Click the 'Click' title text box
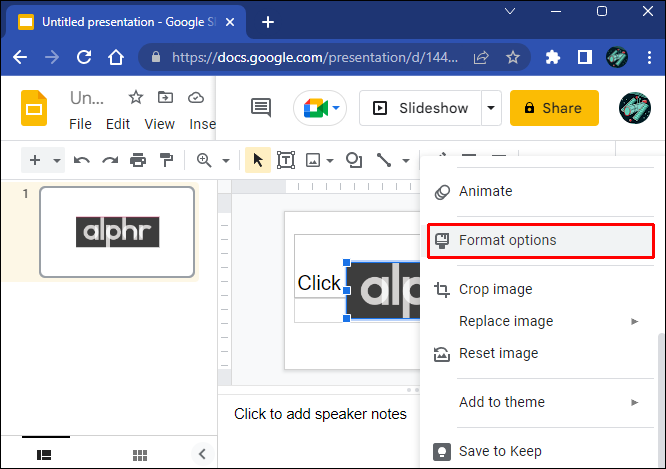This screenshot has height=469, width=666. [x=319, y=283]
